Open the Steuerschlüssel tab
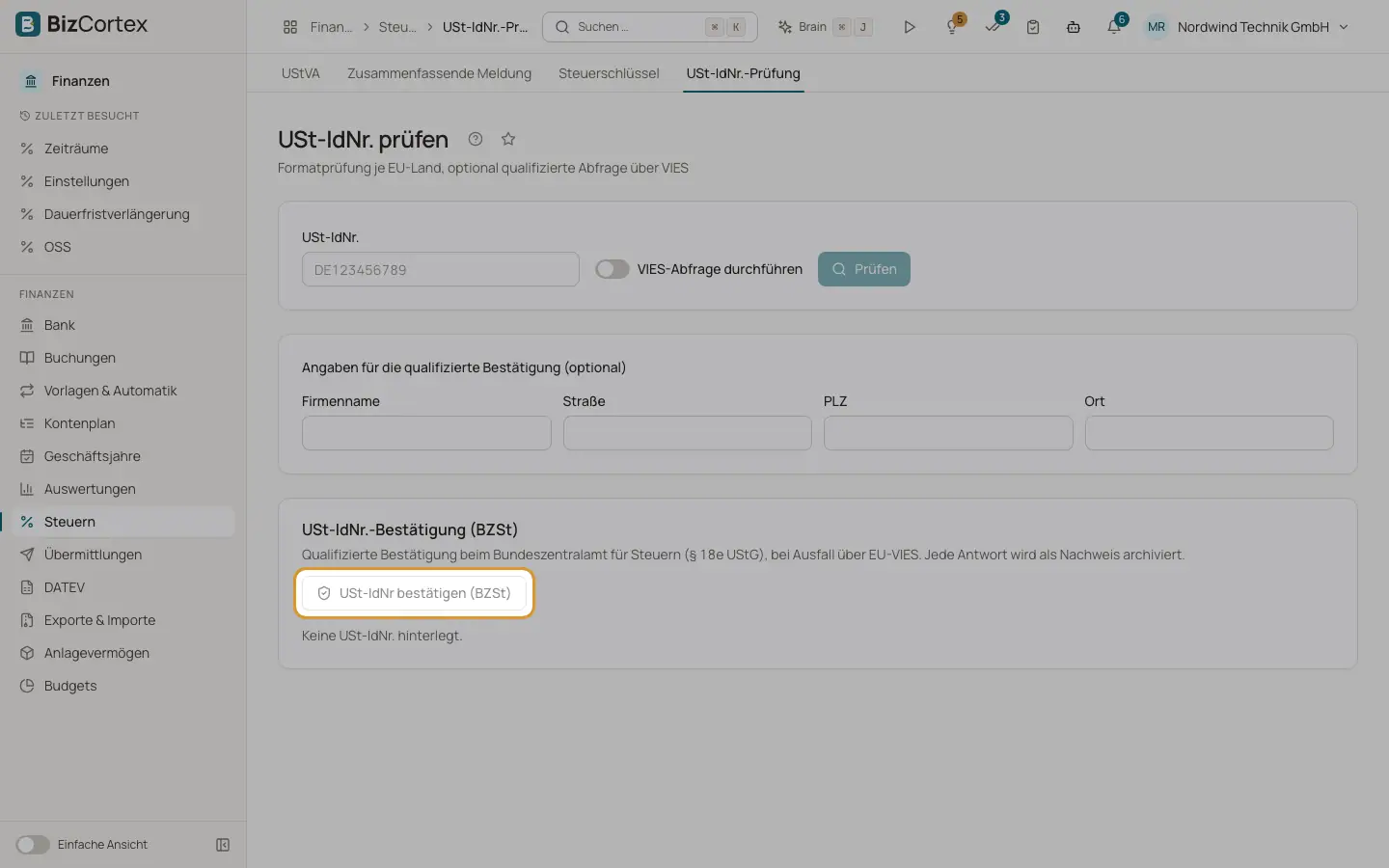 (x=609, y=73)
